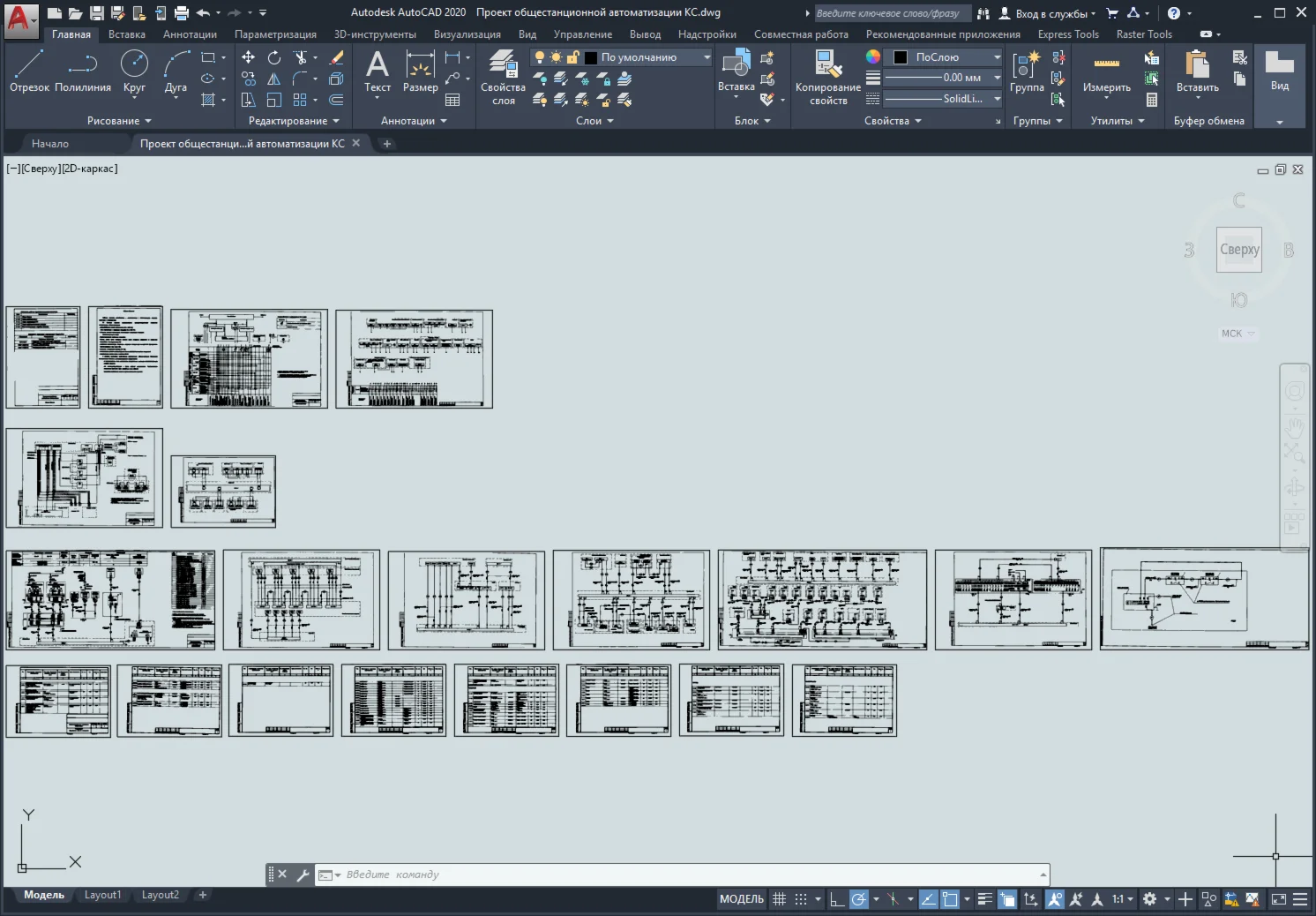The image size is (1316, 916).
Task: Open the Вывод ribbon tab
Action: pyautogui.click(x=645, y=34)
